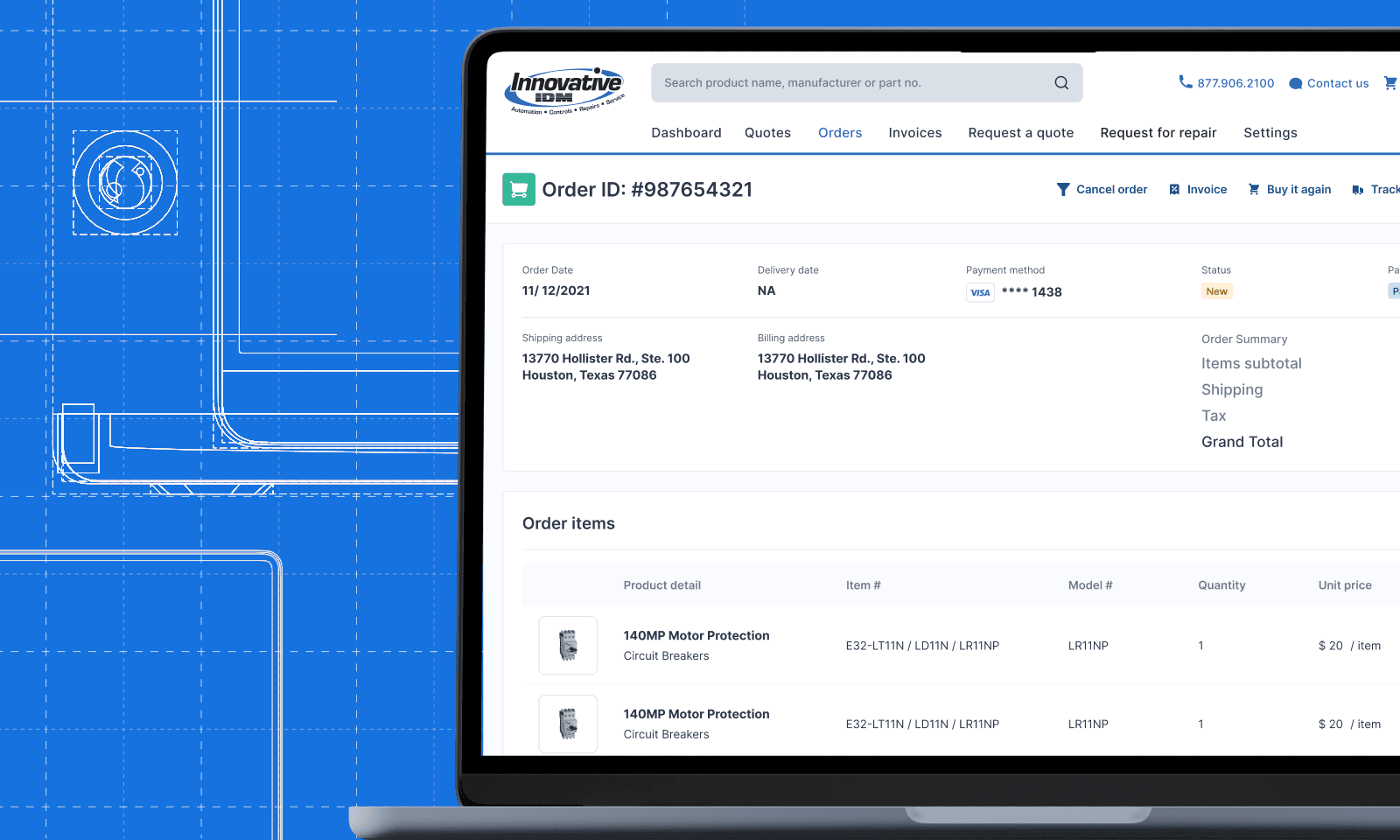Screen dimensions: 1400x840
Task: Click the Item # column header
Action: pyautogui.click(x=864, y=585)
